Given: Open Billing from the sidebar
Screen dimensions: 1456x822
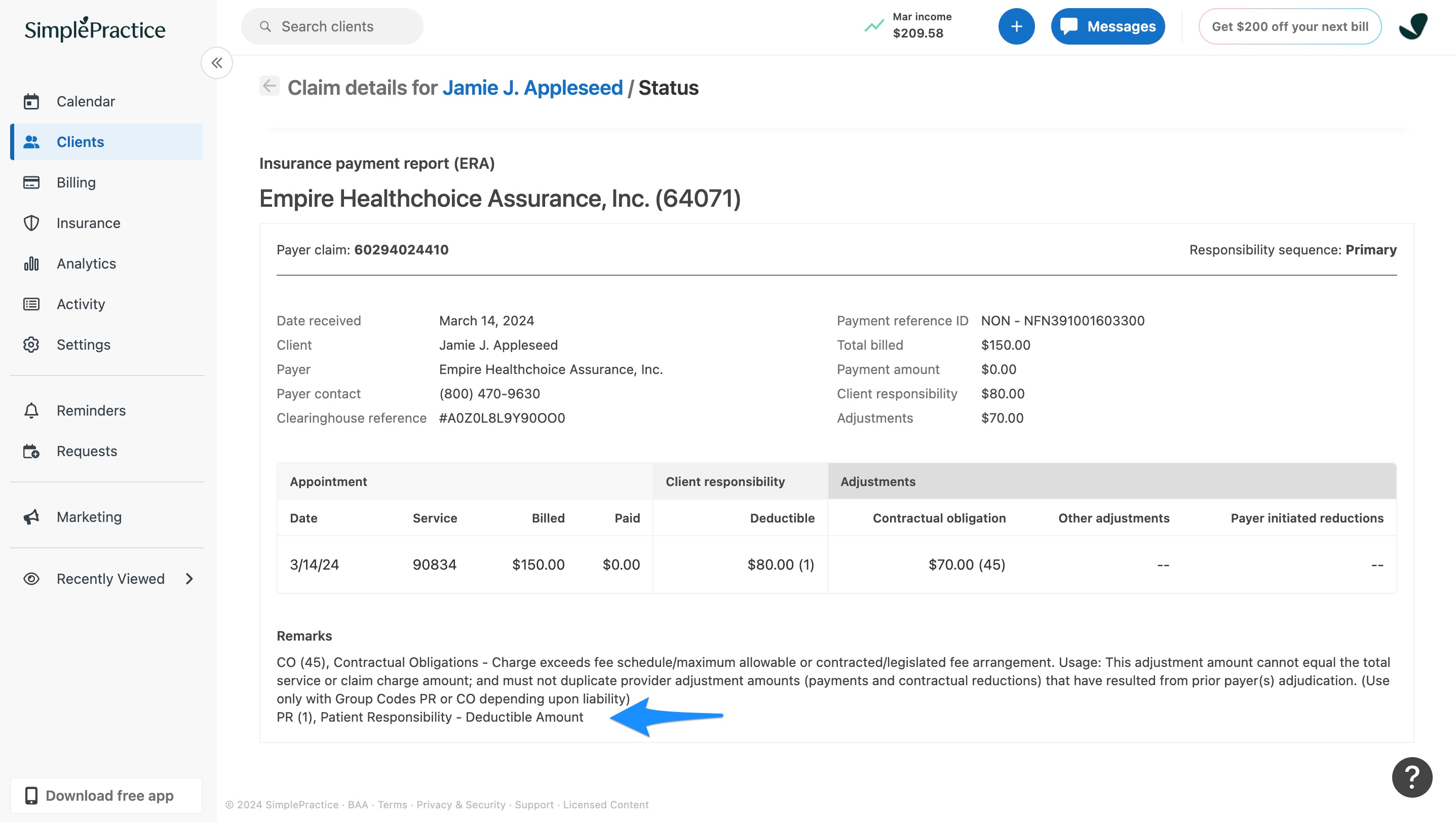Looking at the screenshot, I should [106, 182].
